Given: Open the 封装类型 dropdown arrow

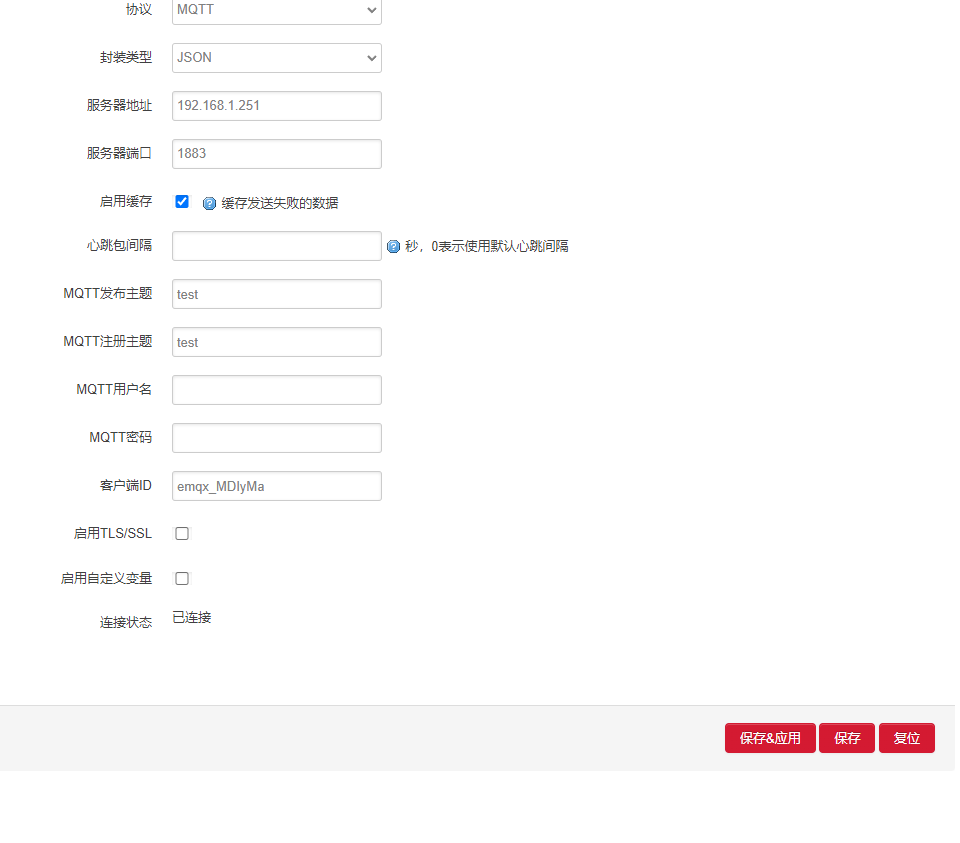Looking at the screenshot, I should tap(369, 58).
